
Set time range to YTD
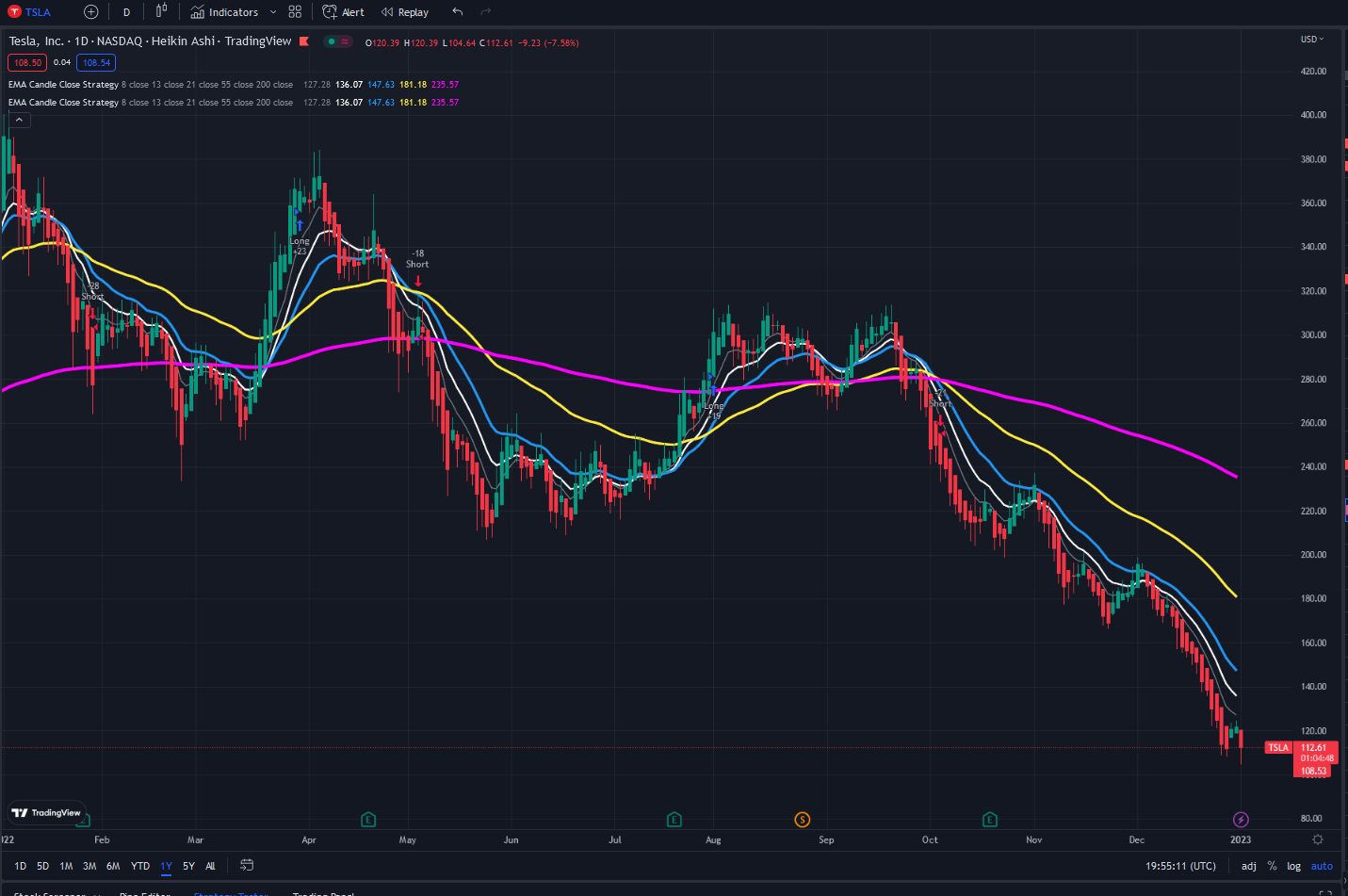140,866
